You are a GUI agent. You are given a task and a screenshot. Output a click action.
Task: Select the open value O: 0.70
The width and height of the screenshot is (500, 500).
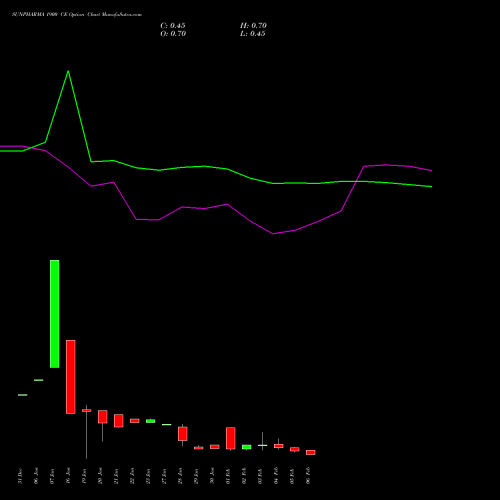coord(173,34)
